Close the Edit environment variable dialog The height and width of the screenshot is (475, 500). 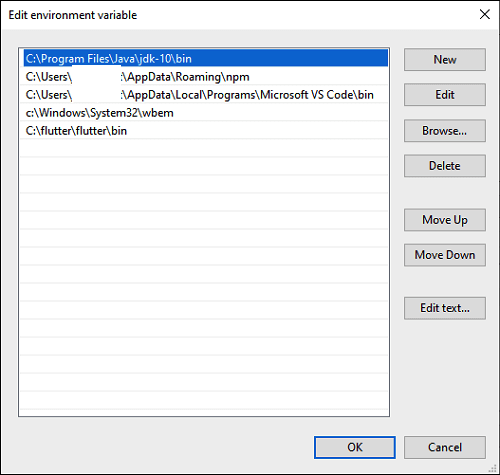click(484, 15)
